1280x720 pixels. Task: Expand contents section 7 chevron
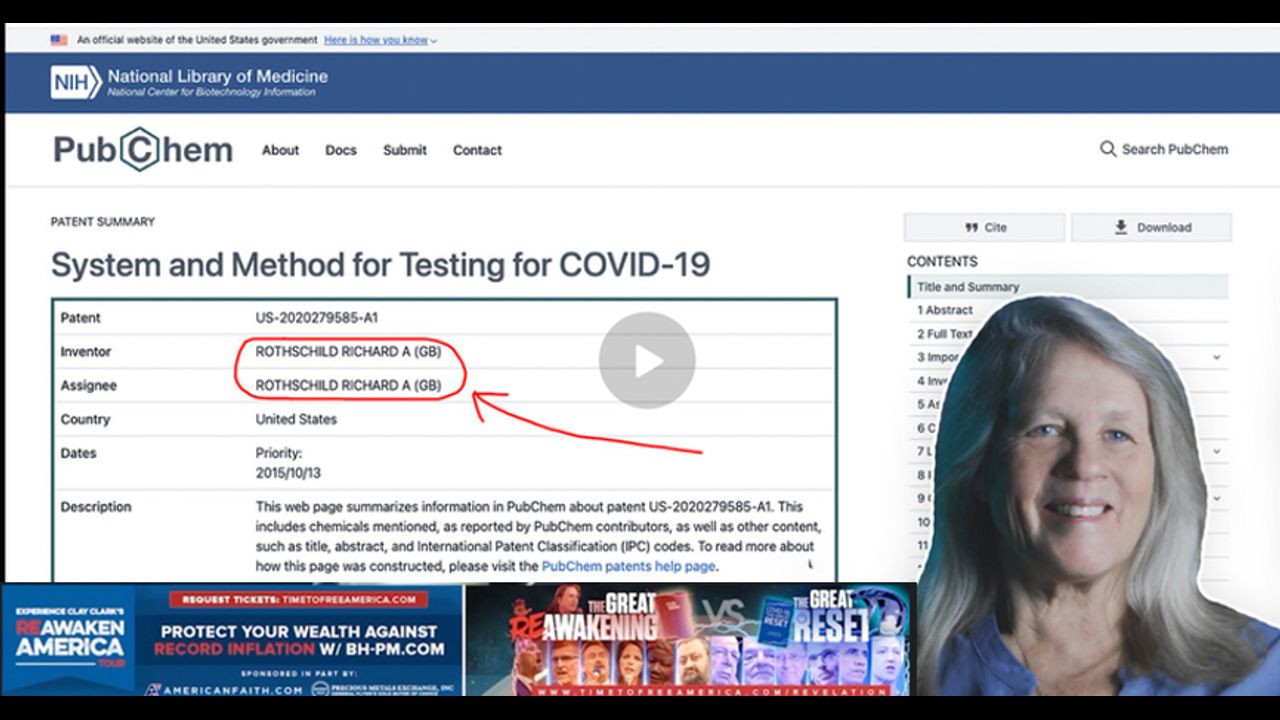[1217, 451]
